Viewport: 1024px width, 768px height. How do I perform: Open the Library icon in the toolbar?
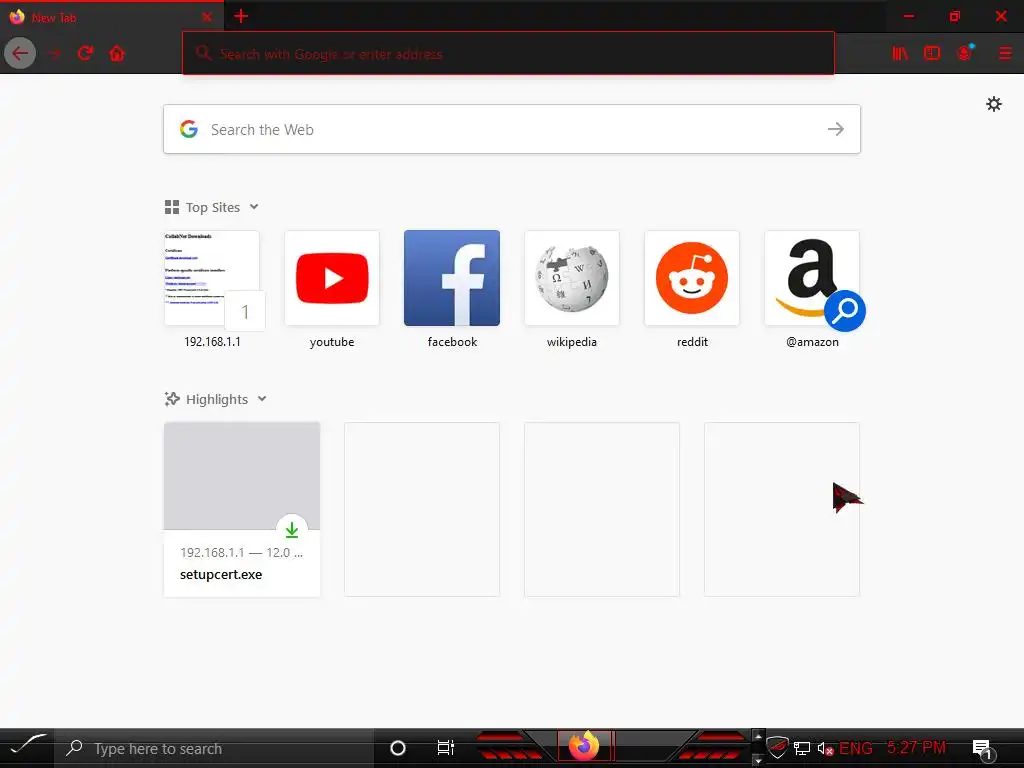[x=900, y=54]
